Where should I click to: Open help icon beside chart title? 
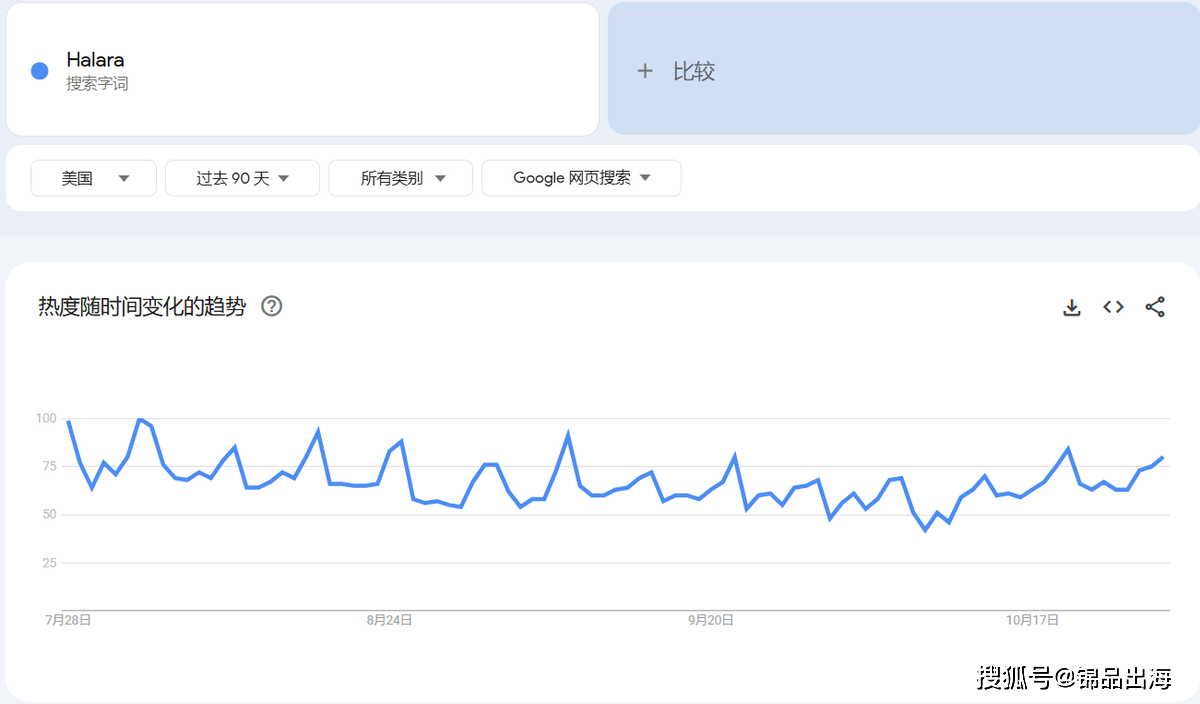(272, 306)
